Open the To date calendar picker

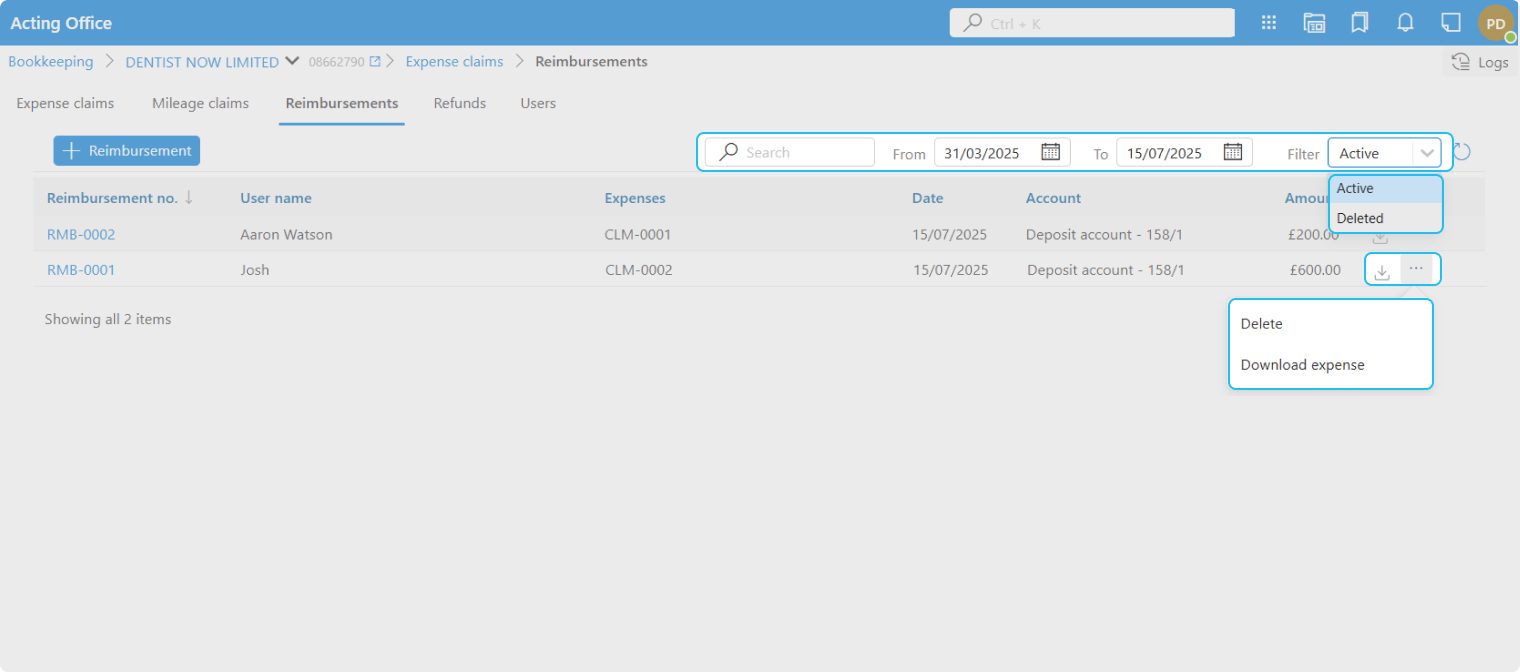[x=1232, y=152]
